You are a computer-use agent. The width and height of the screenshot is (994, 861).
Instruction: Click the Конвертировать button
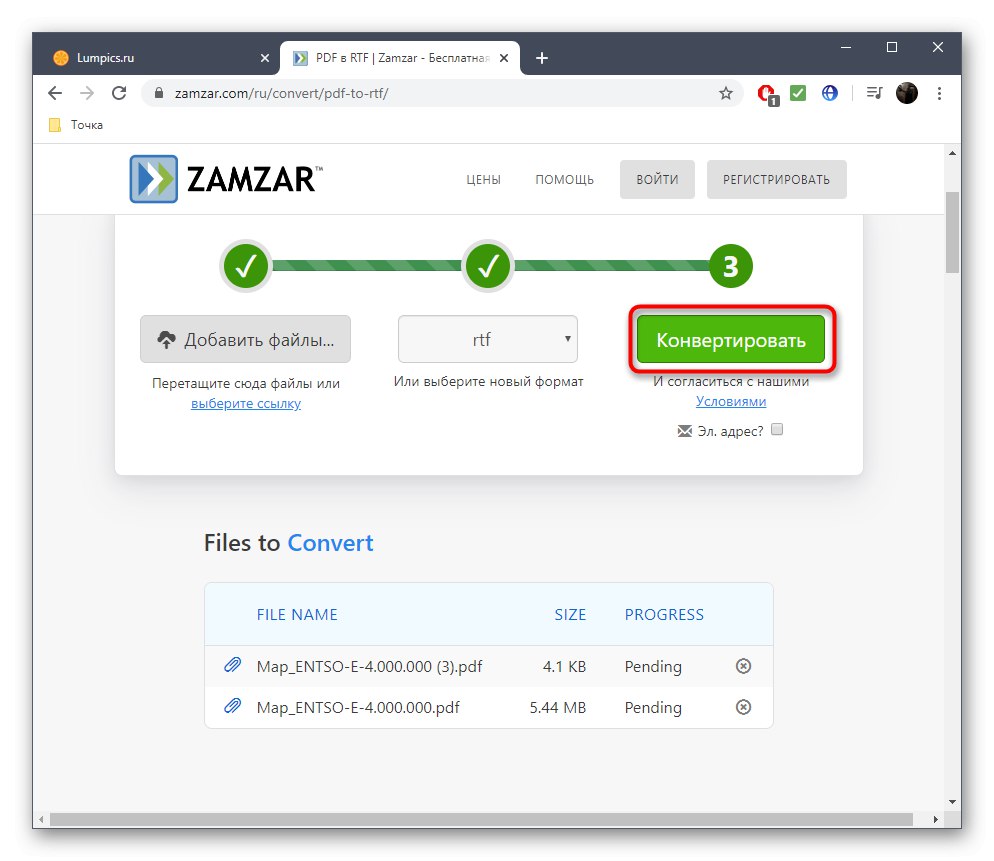point(730,339)
